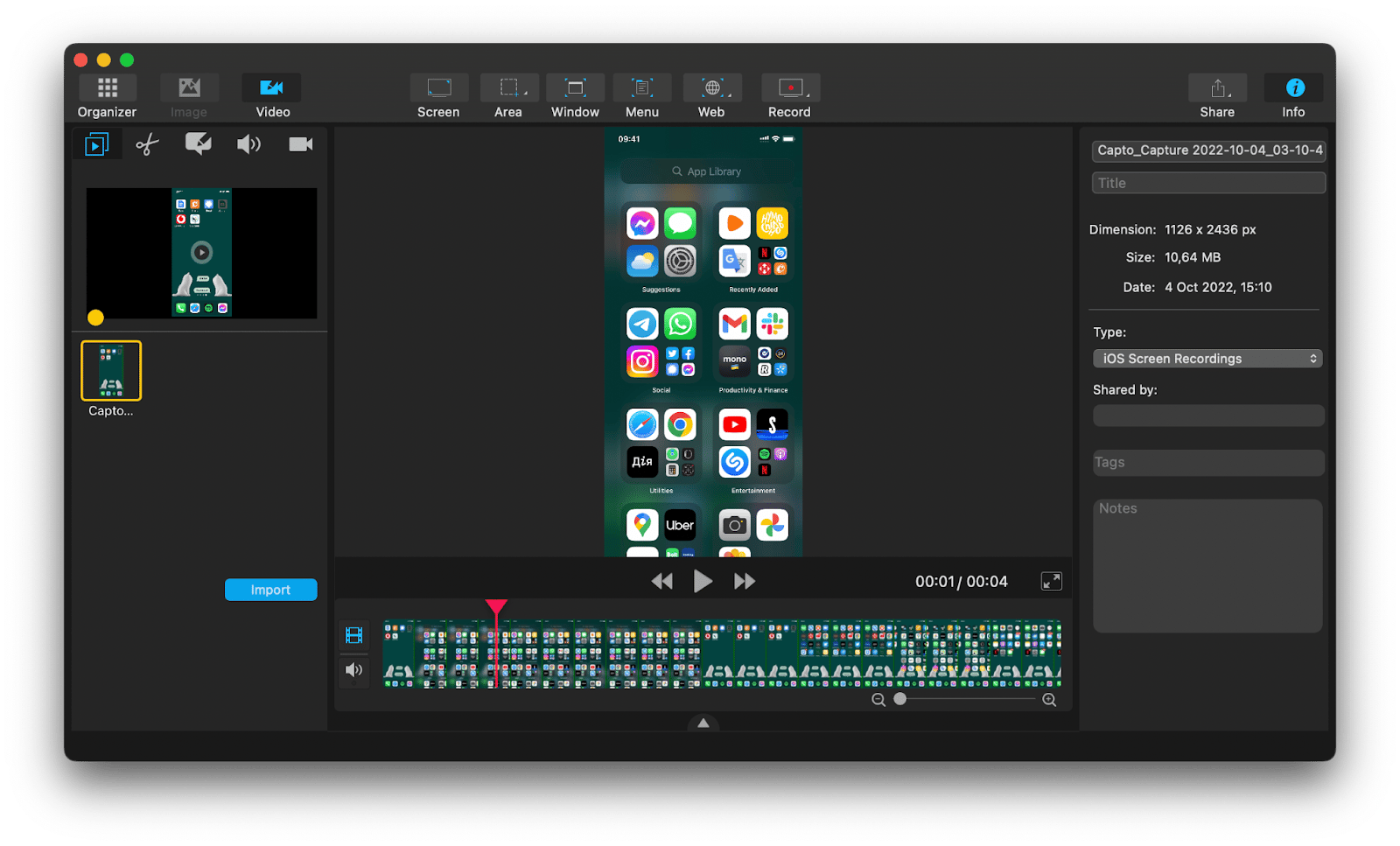Viewport: 1400px width, 846px height.
Task: Select the video track filmstrip icon
Action: pyautogui.click(x=353, y=635)
